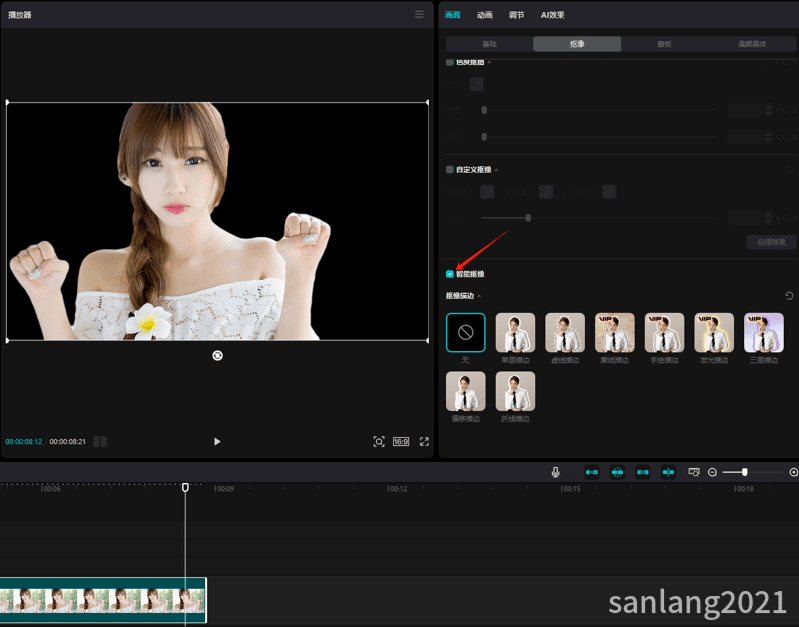Screen dimensions: 799x627
Task: Select the 蒙版 sub-tab
Action: click(664, 44)
